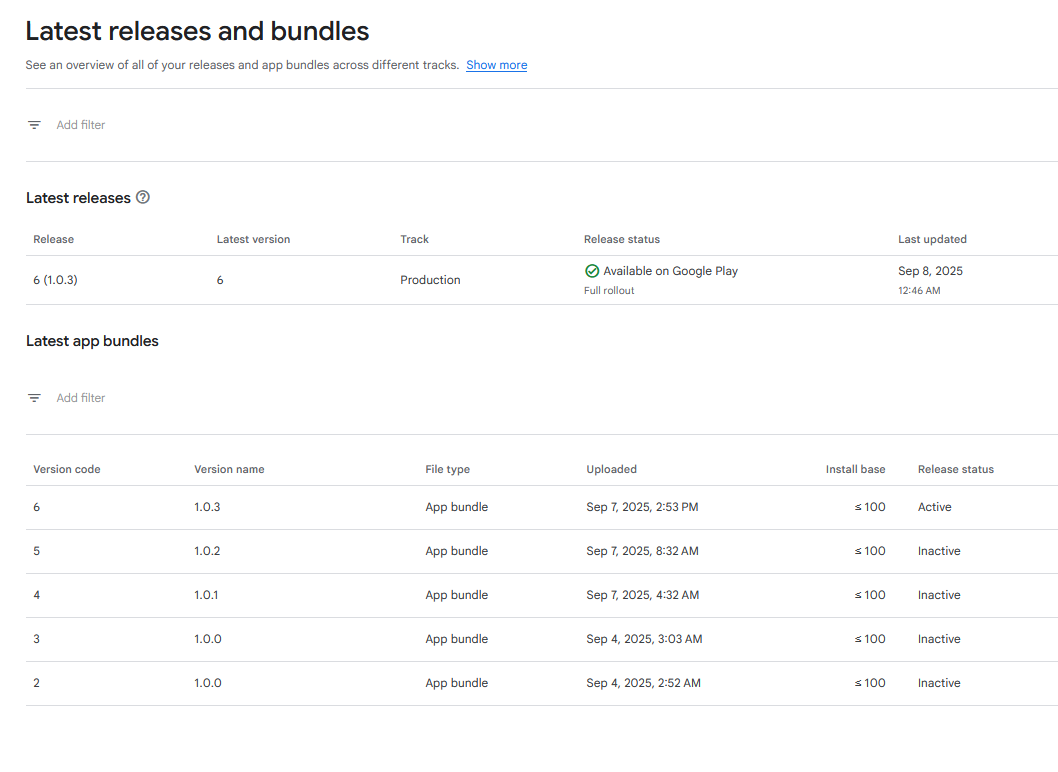Open the Show more link
Image resolution: width=1058 pixels, height=772 pixels.
(x=497, y=65)
